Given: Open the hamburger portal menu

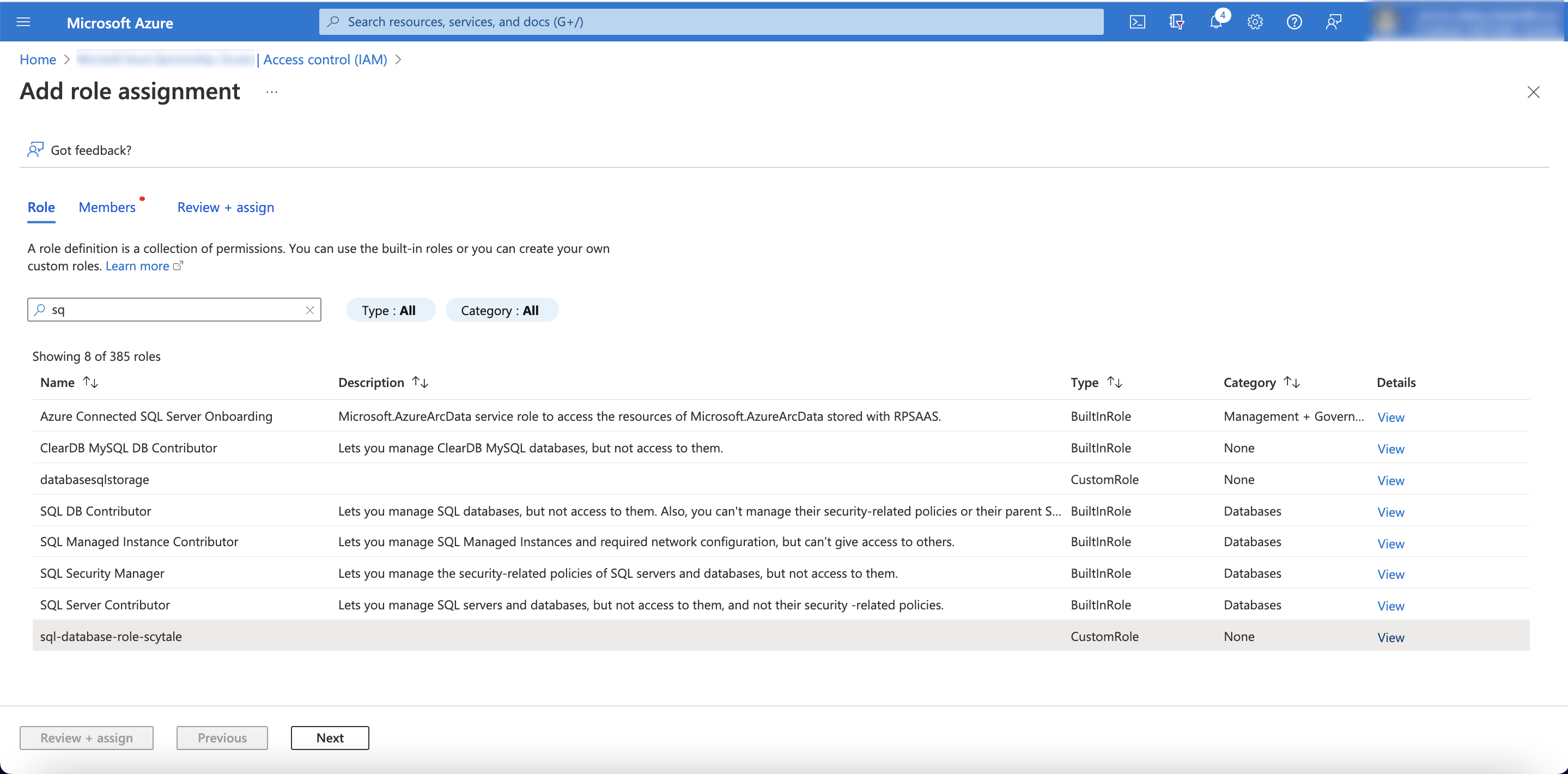Looking at the screenshot, I should (x=23, y=22).
